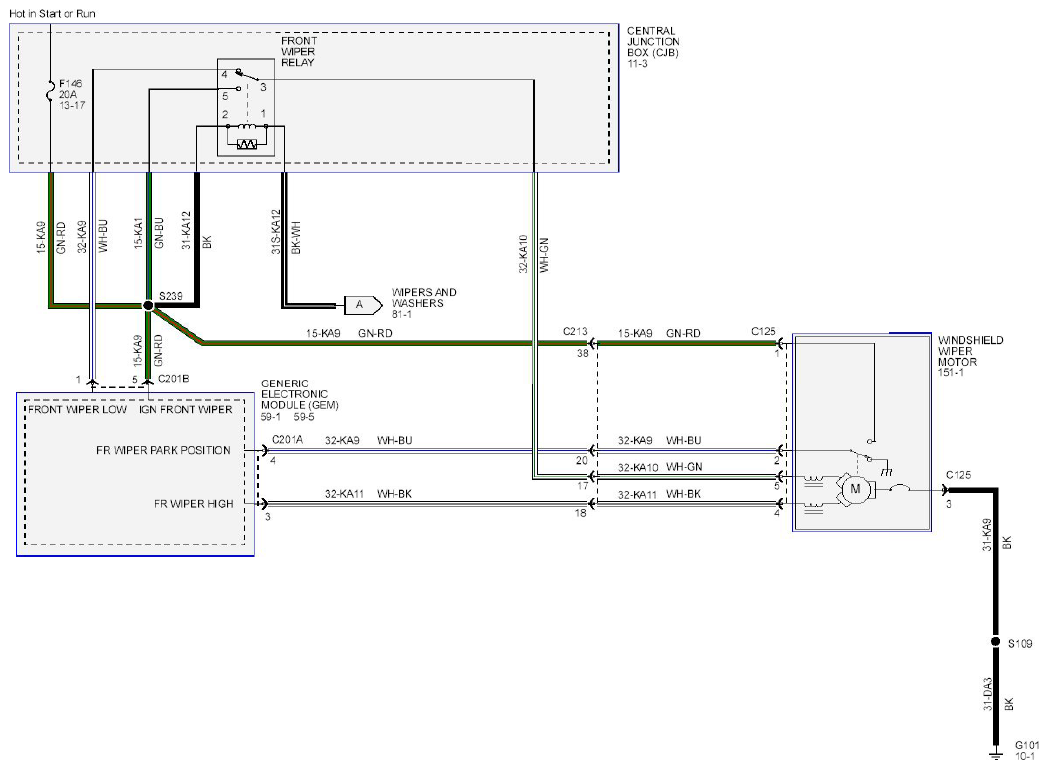Click the 'G101' ground label
This screenshot has width=1048, height=769.
point(1027,745)
